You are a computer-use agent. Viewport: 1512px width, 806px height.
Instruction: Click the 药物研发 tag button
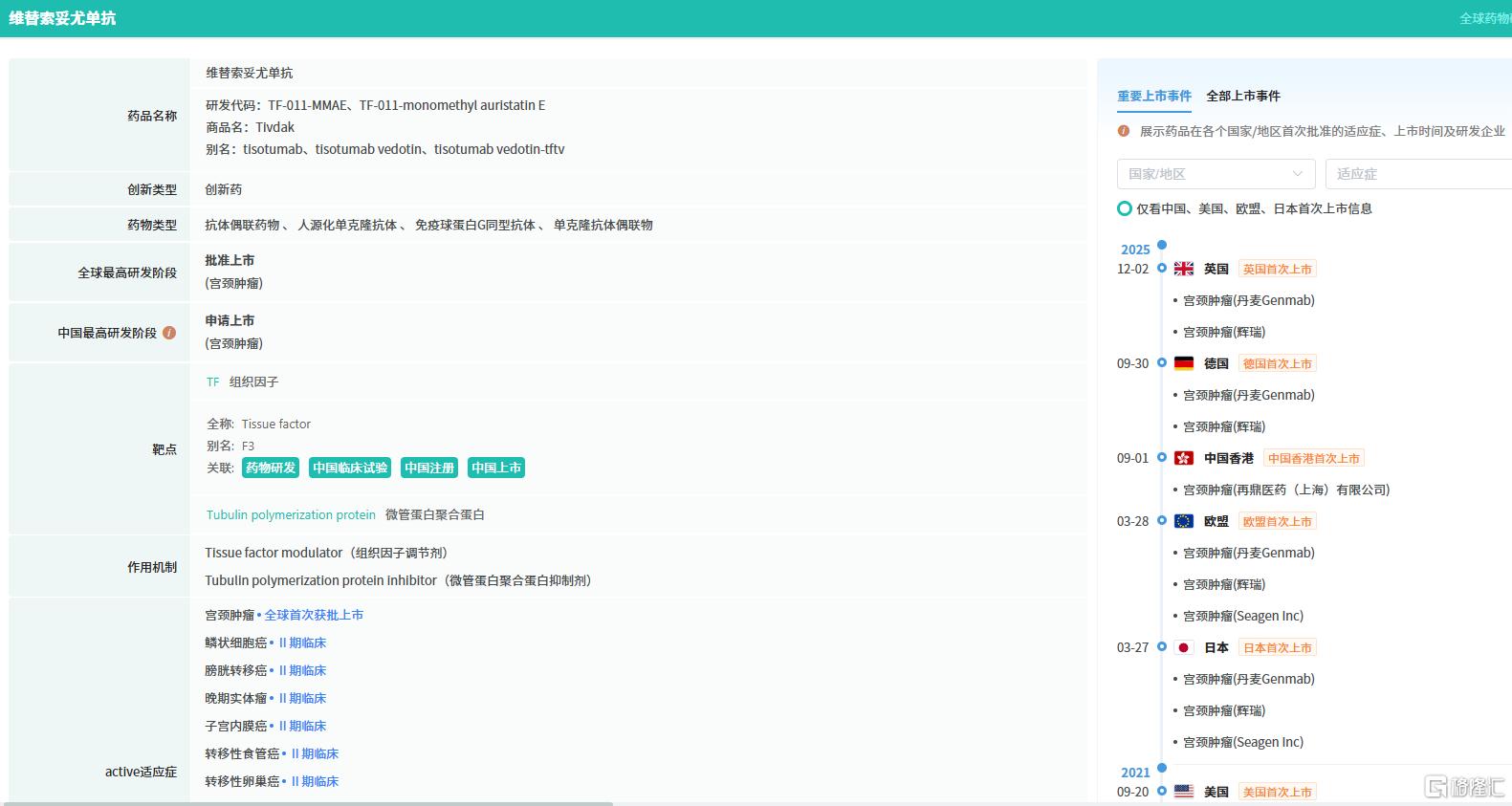(271, 468)
